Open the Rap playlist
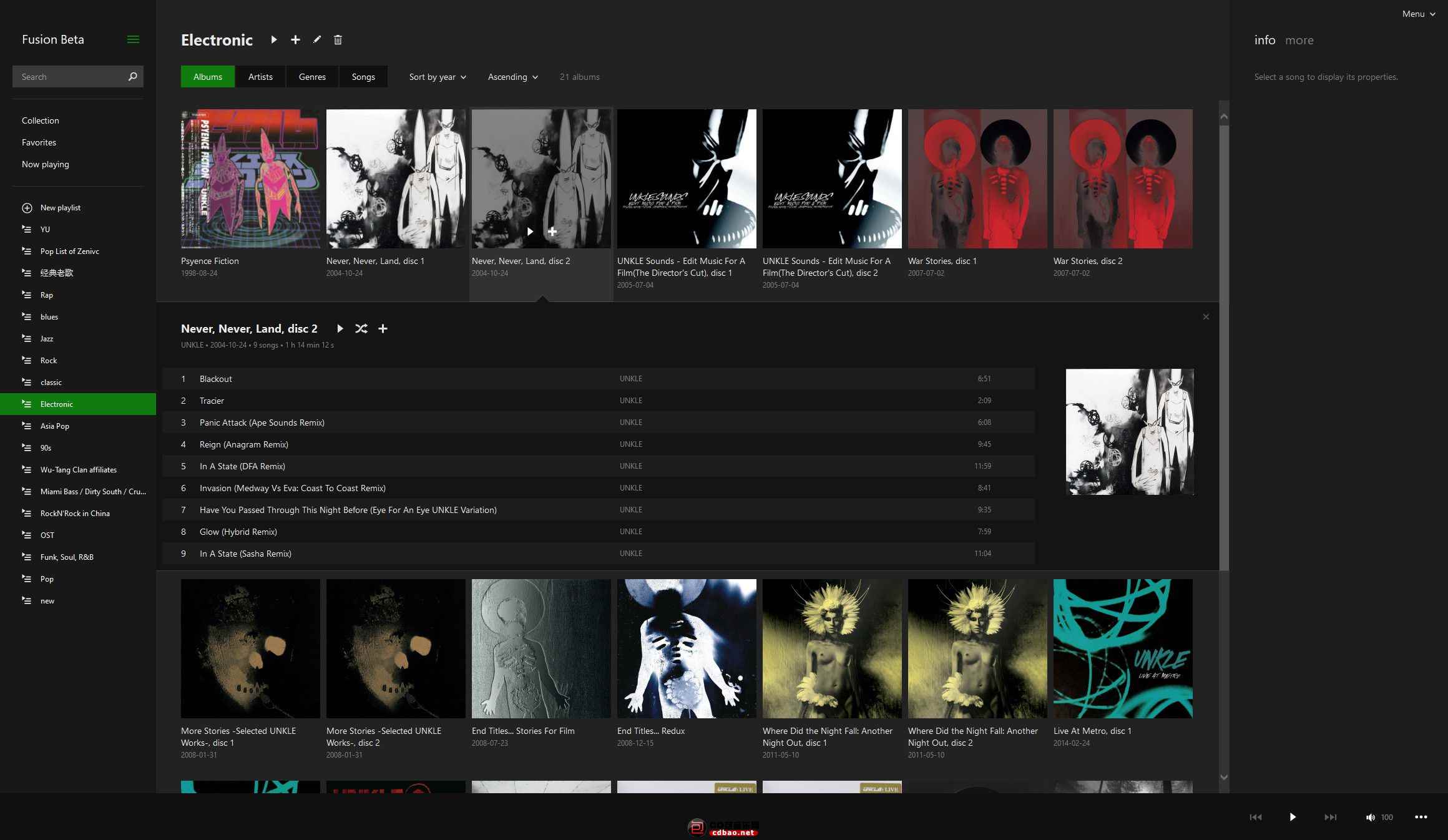Viewport: 1448px width, 840px height. tap(78, 295)
